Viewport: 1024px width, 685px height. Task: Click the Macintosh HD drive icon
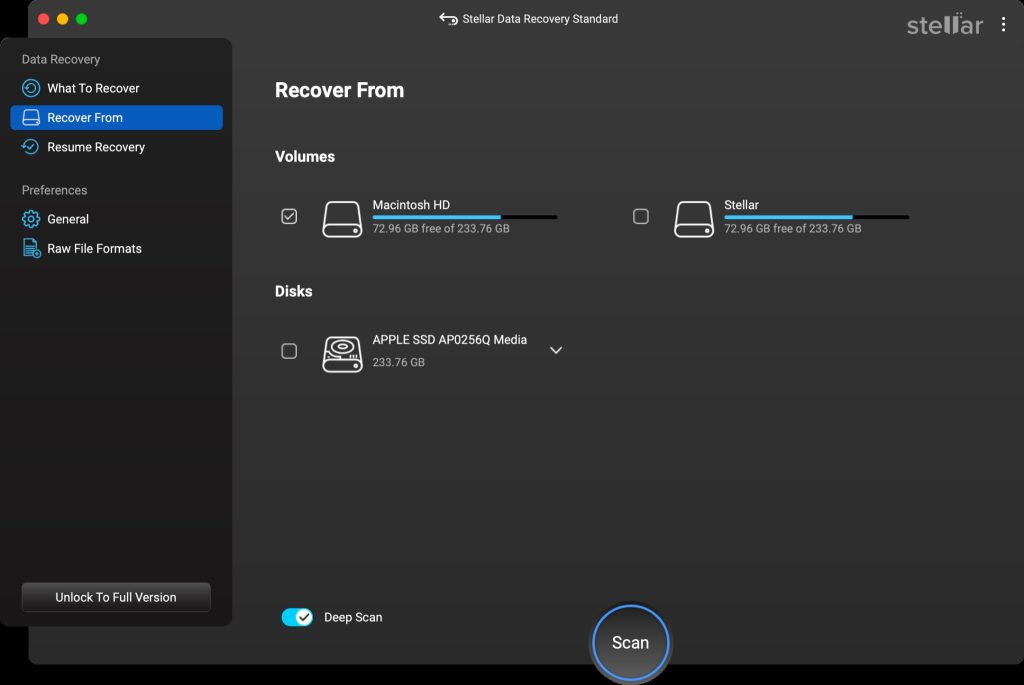pyautogui.click(x=342, y=217)
